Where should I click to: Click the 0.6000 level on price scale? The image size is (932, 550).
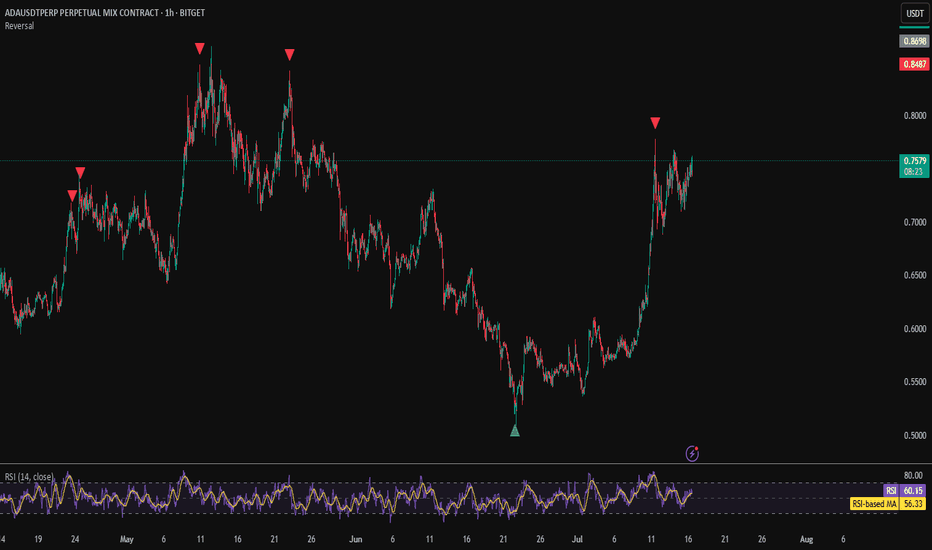(x=915, y=329)
